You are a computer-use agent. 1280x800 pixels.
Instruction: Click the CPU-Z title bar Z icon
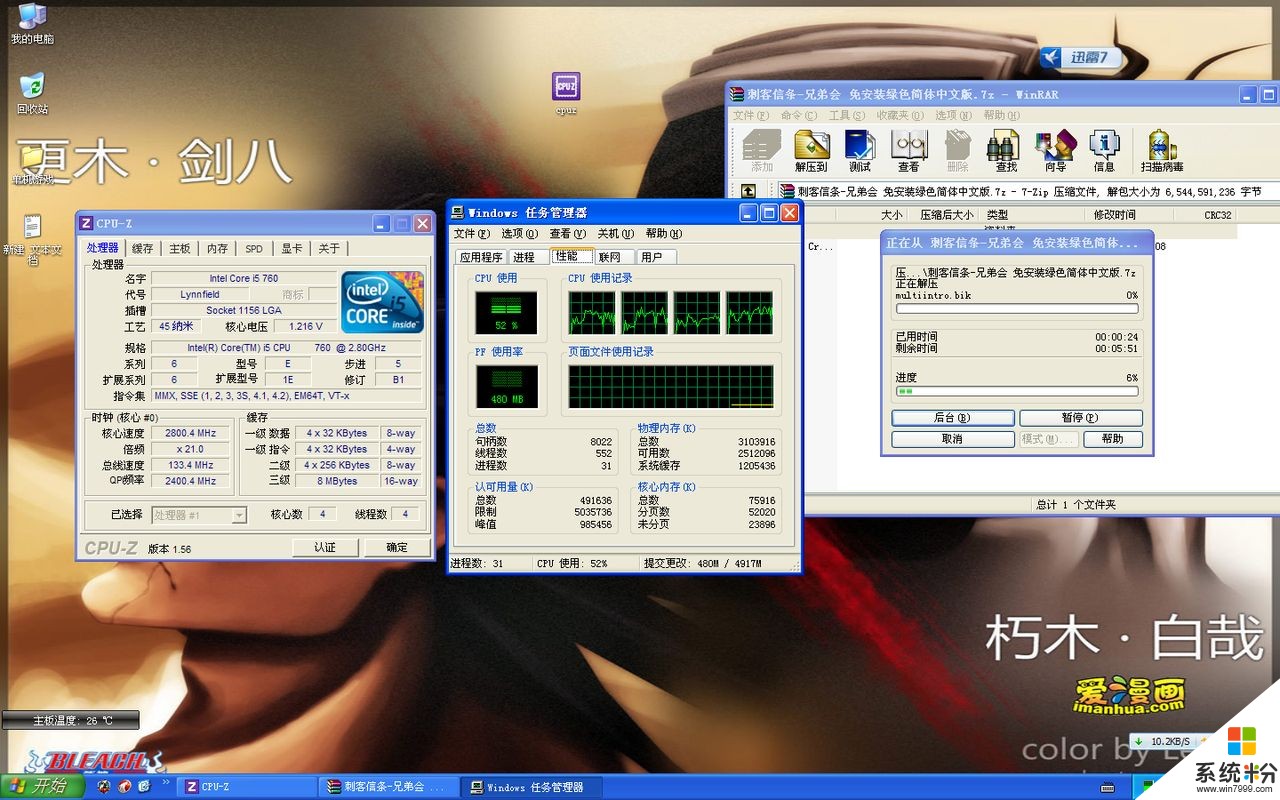tap(86, 223)
